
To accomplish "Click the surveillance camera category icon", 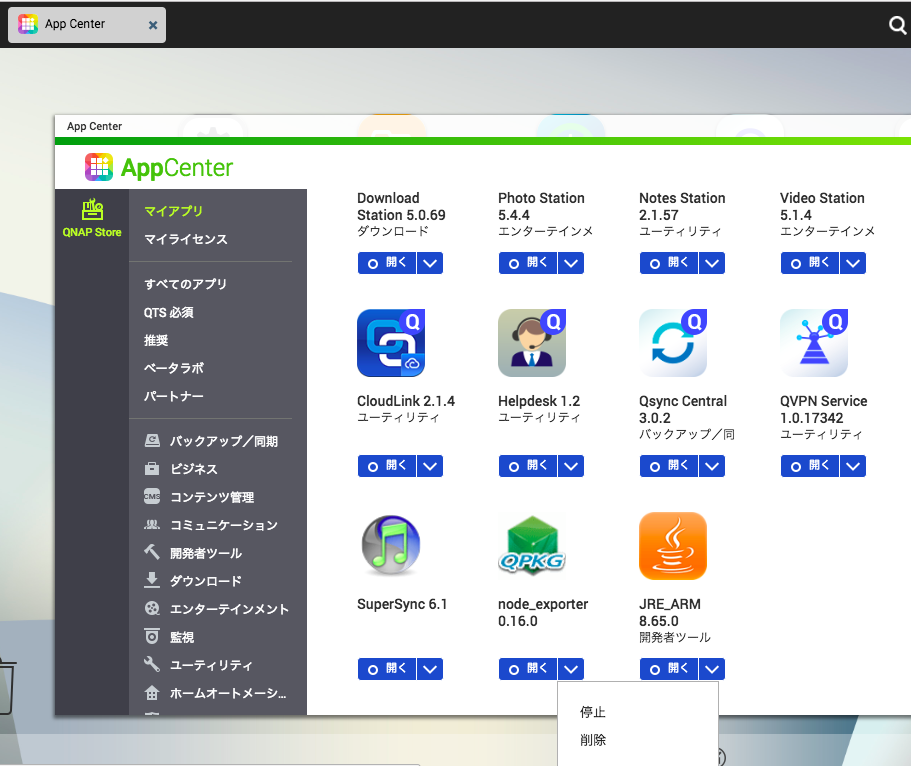I will point(152,636).
